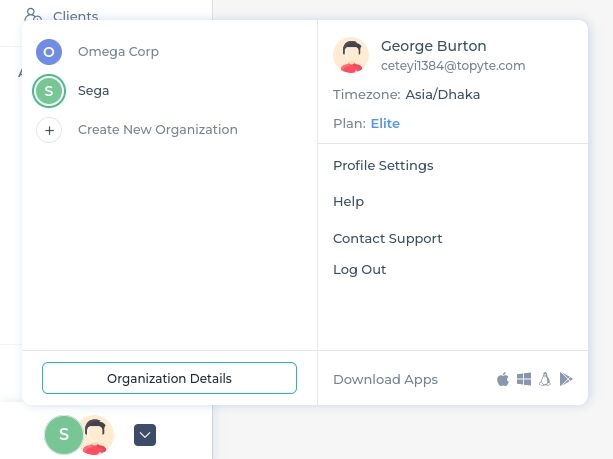Click the Organization Details button
Image resolution: width=613 pixels, height=459 pixels.
click(169, 378)
